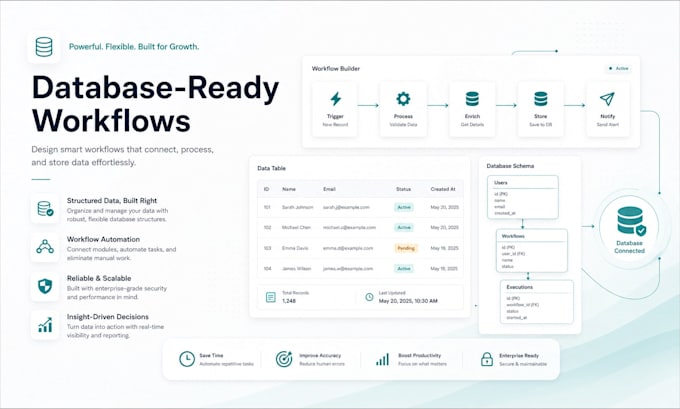This screenshot has width=680, height=409.
Task: Click the Improve Accuracy label
Action: tap(320, 355)
